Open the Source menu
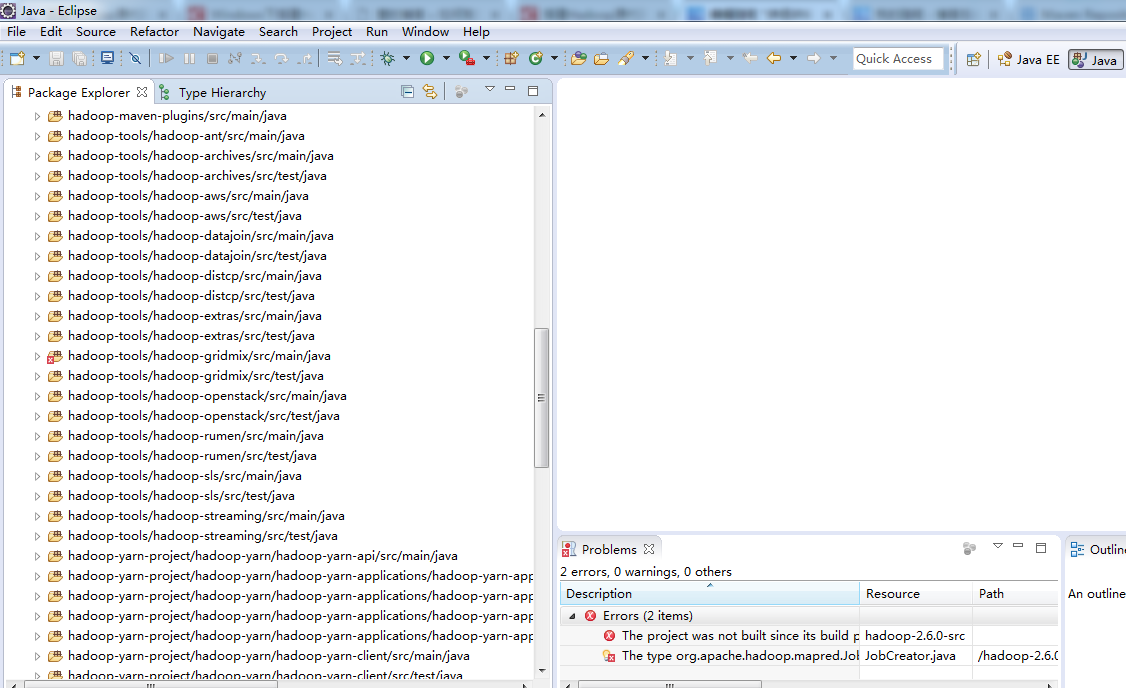Image resolution: width=1126 pixels, height=688 pixels. (96, 32)
